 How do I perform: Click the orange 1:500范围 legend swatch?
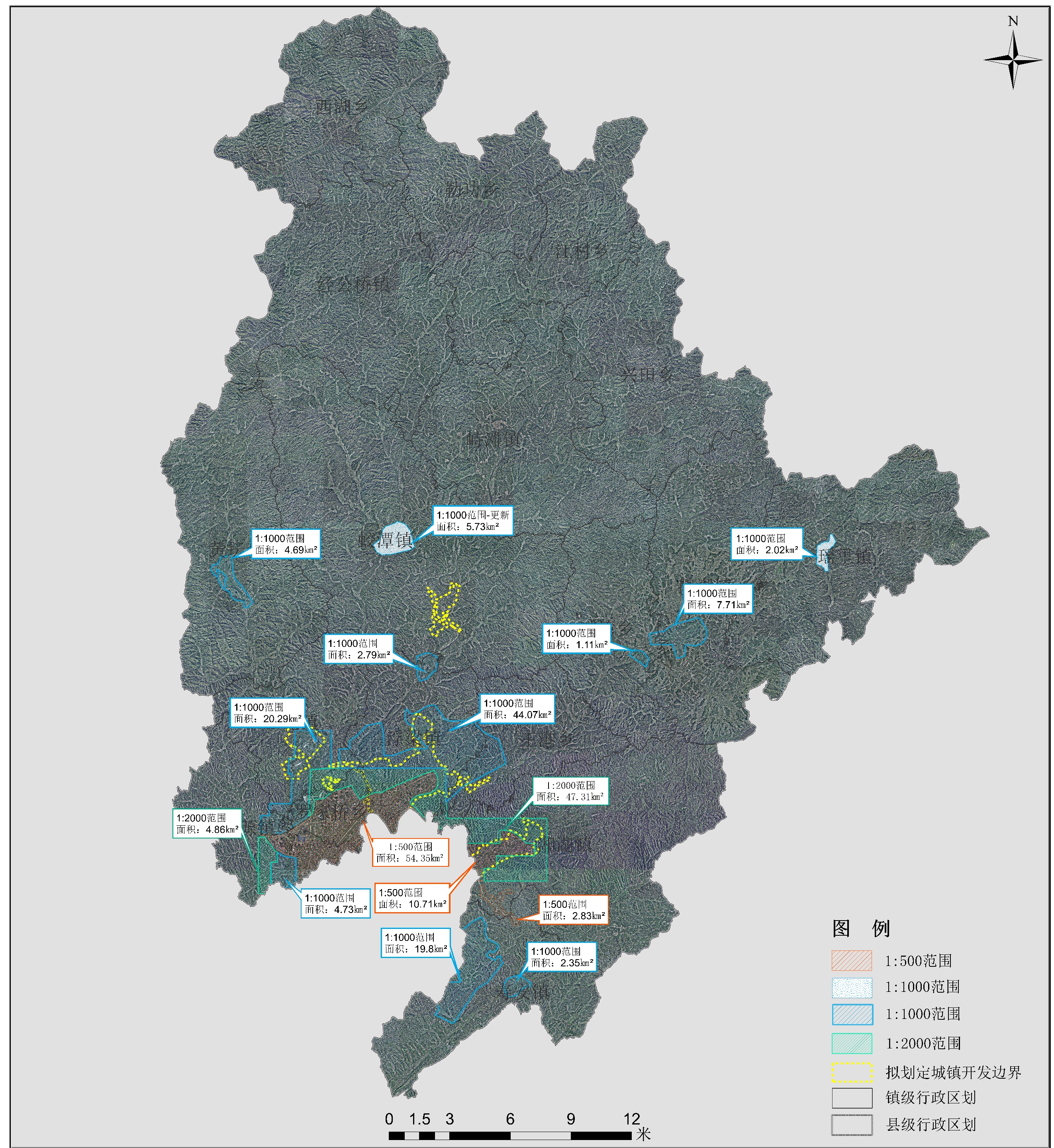pos(852,960)
